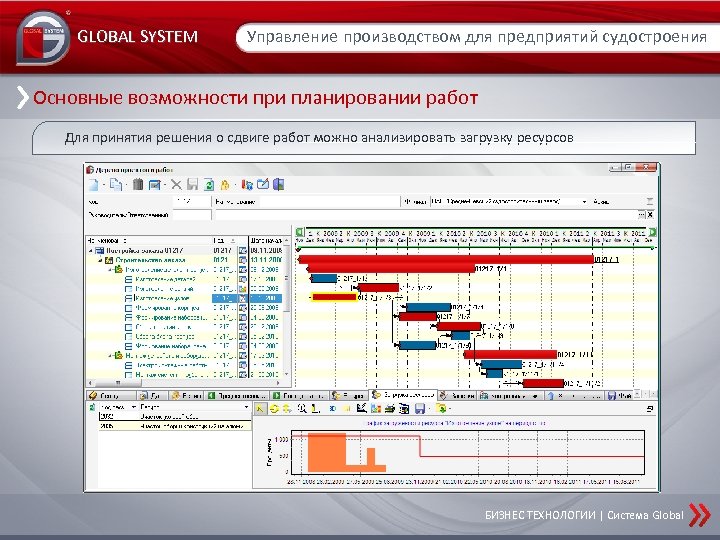Click the yellow padlock toolbar icon
Image resolution: width=720 pixels, height=540 pixels.
coord(225,185)
